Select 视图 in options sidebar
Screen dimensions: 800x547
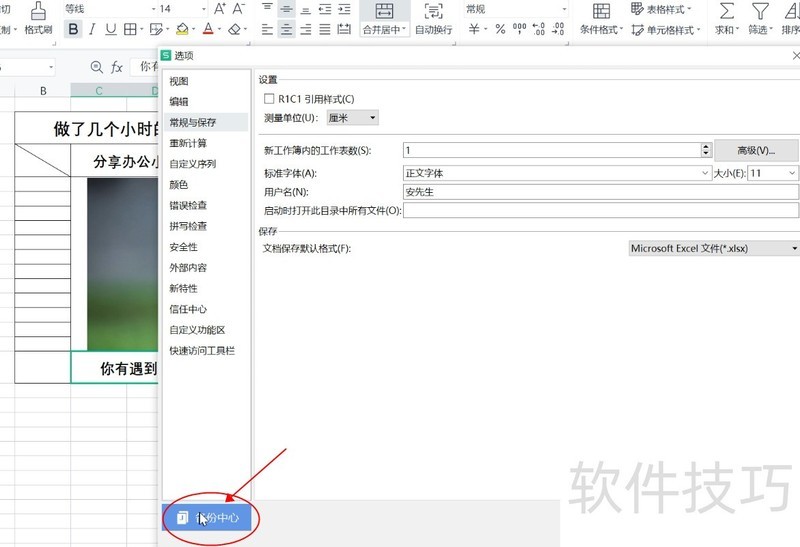pos(179,81)
